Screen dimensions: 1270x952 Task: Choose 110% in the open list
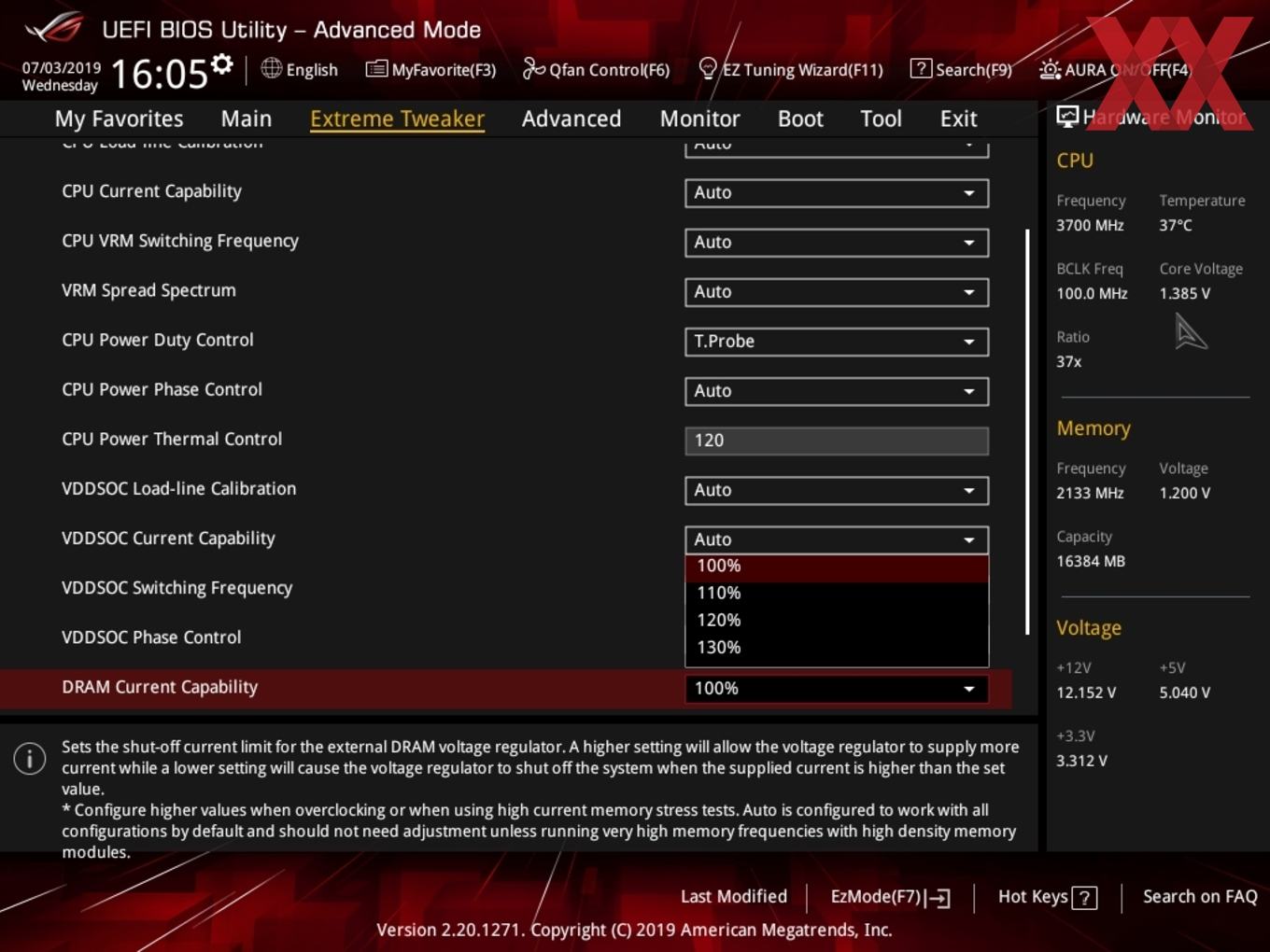837,593
